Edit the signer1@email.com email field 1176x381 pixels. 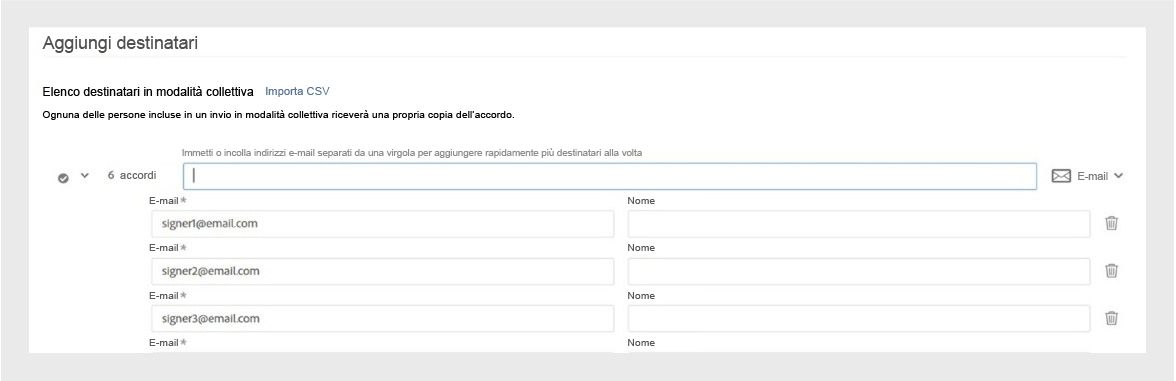point(382,224)
